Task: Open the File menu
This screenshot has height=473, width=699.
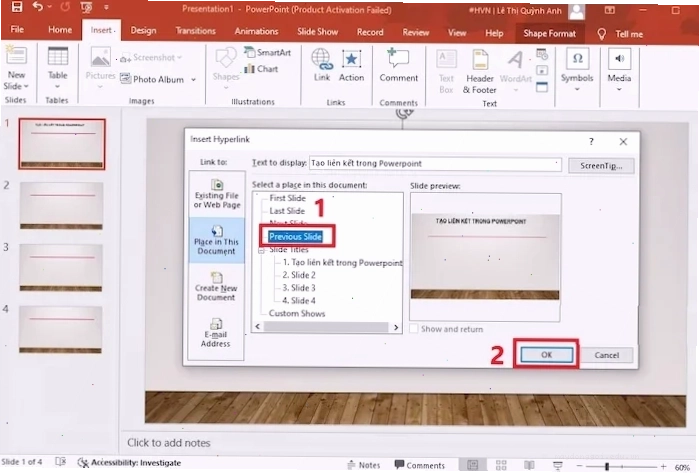Action: point(17,29)
